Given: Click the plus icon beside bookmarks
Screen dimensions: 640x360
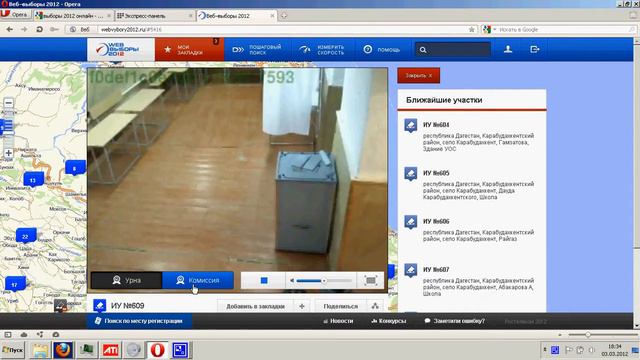Looking at the screenshot, I should click(x=302, y=306).
